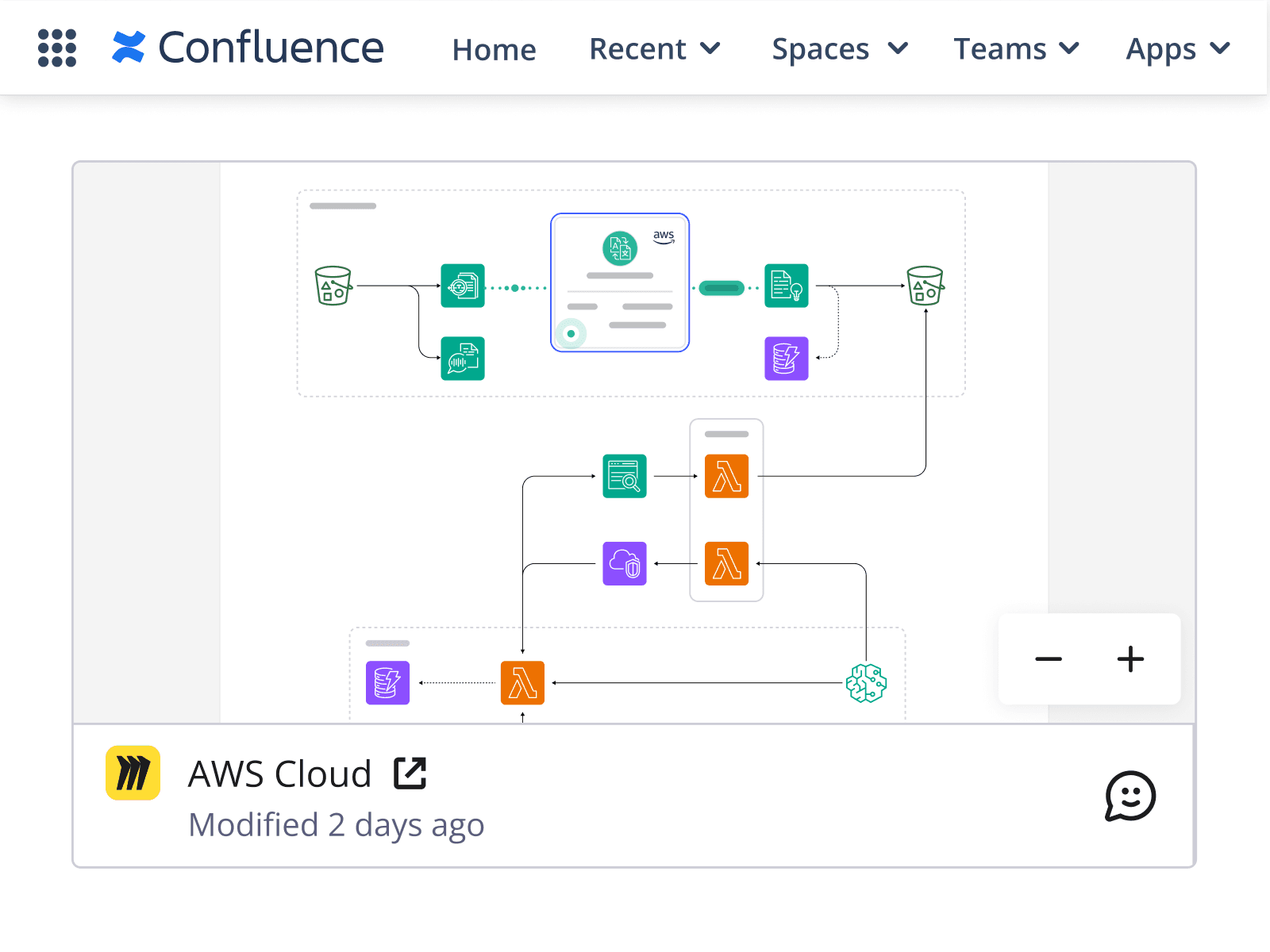
Task: Select the Textract document icon
Action: pyautogui.click(x=463, y=286)
